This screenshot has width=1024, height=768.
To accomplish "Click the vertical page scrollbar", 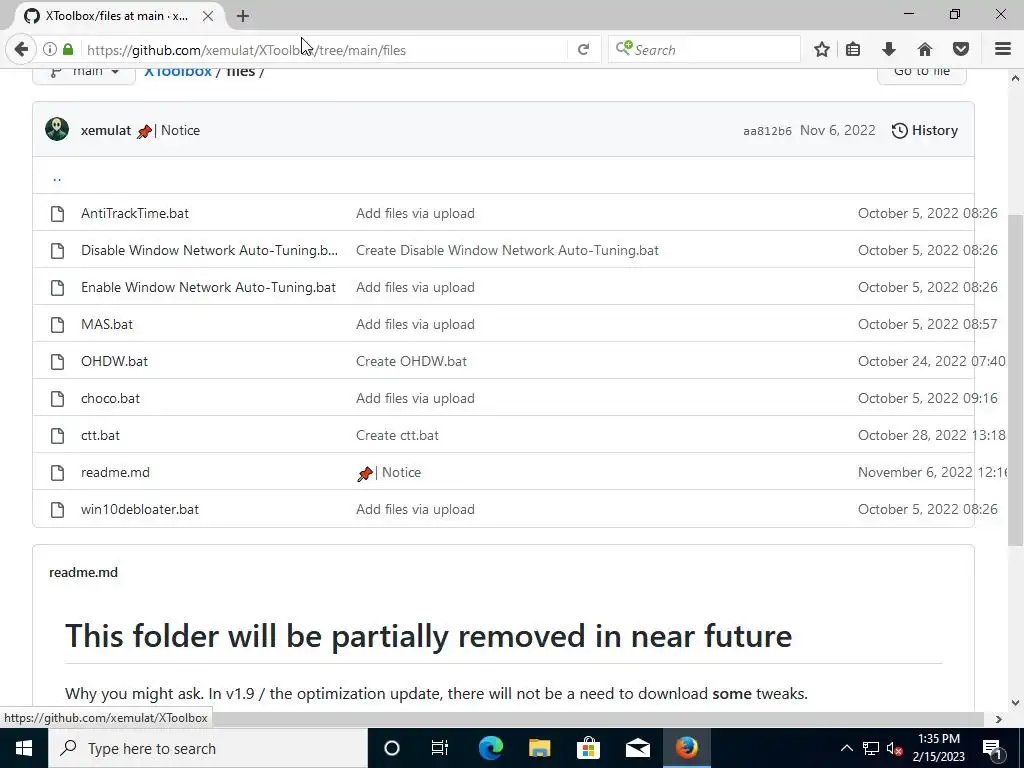I will pyautogui.click(x=1016, y=380).
